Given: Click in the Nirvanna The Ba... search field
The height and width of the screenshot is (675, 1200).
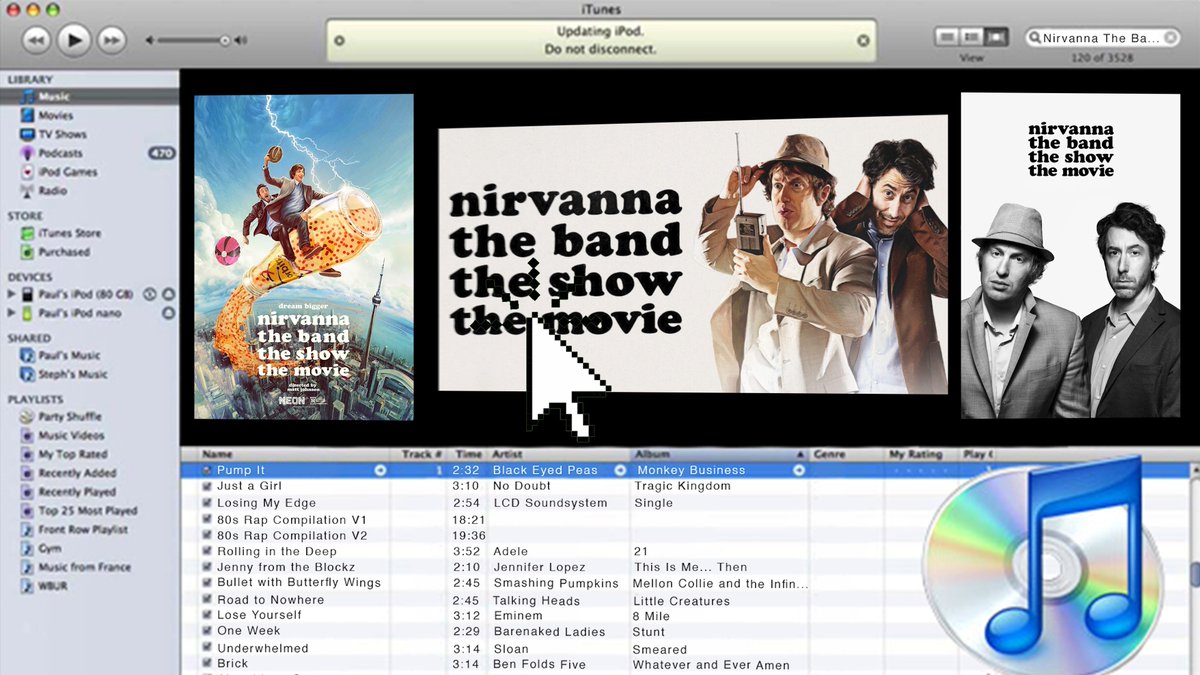Looking at the screenshot, I should pyautogui.click(x=1102, y=38).
